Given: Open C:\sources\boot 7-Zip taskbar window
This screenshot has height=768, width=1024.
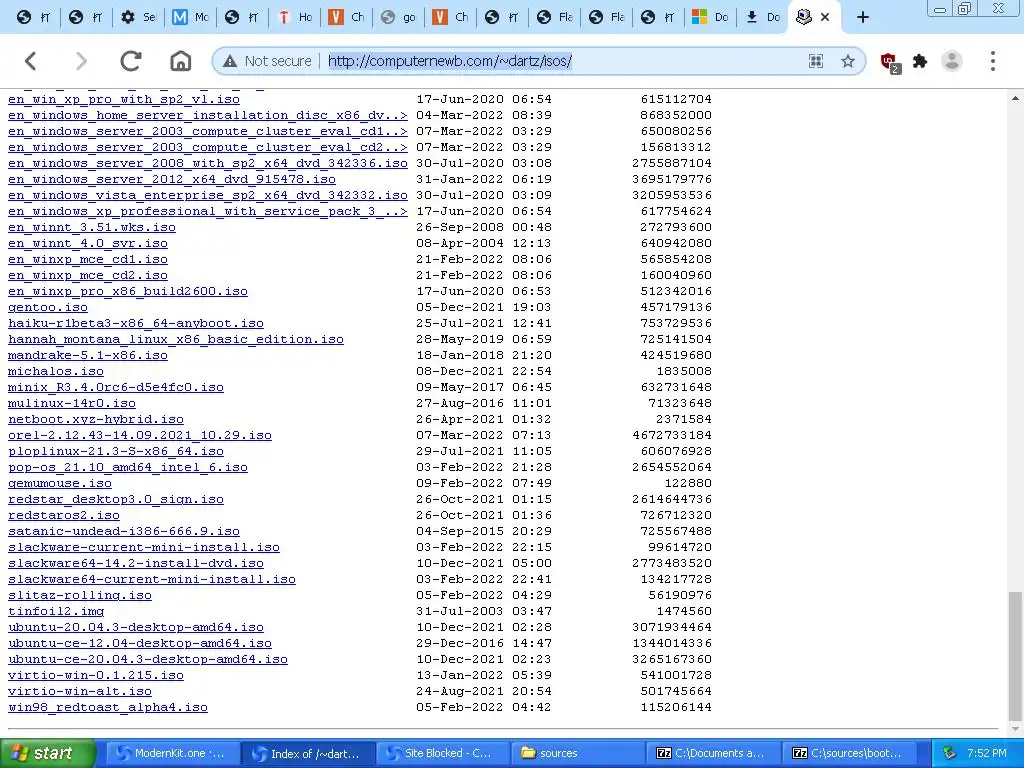Looking at the screenshot, I should pyautogui.click(x=848, y=753).
